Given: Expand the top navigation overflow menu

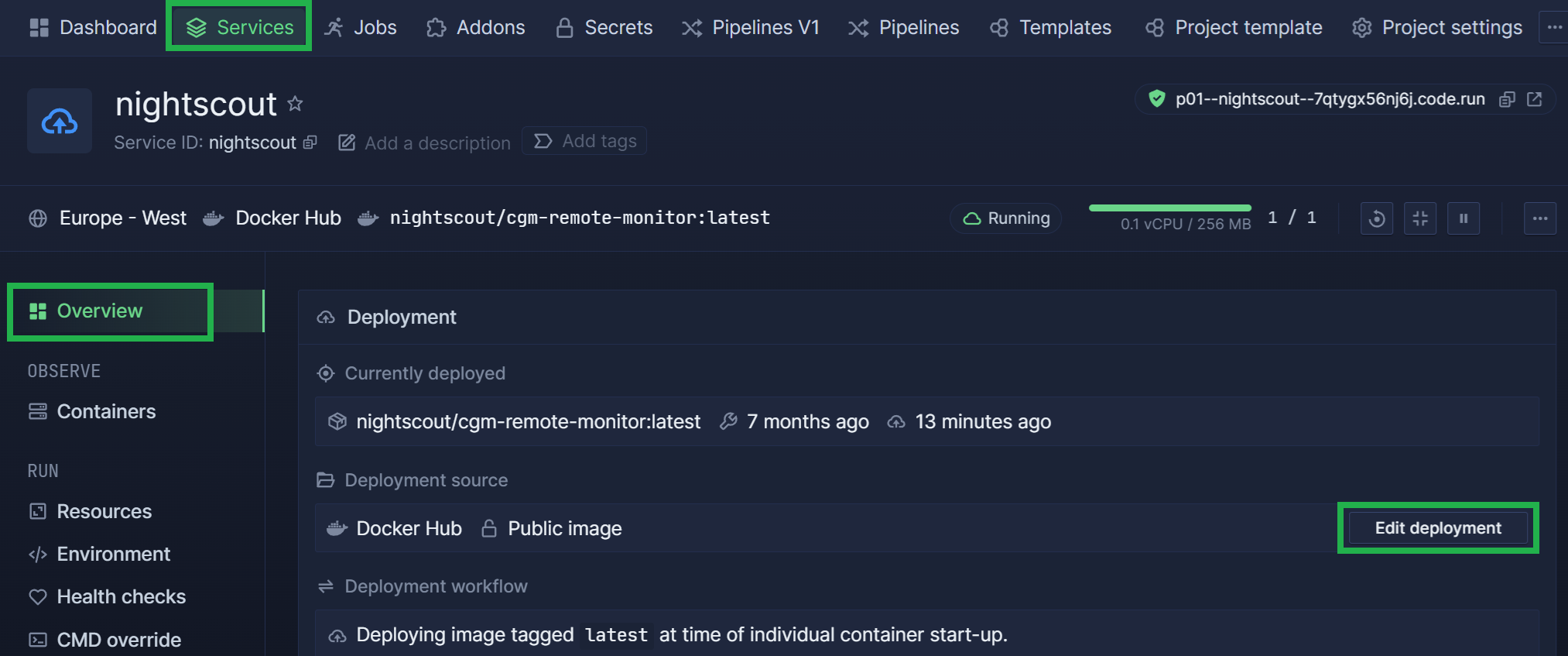Looking at the screenshot, I should 1554,27.
